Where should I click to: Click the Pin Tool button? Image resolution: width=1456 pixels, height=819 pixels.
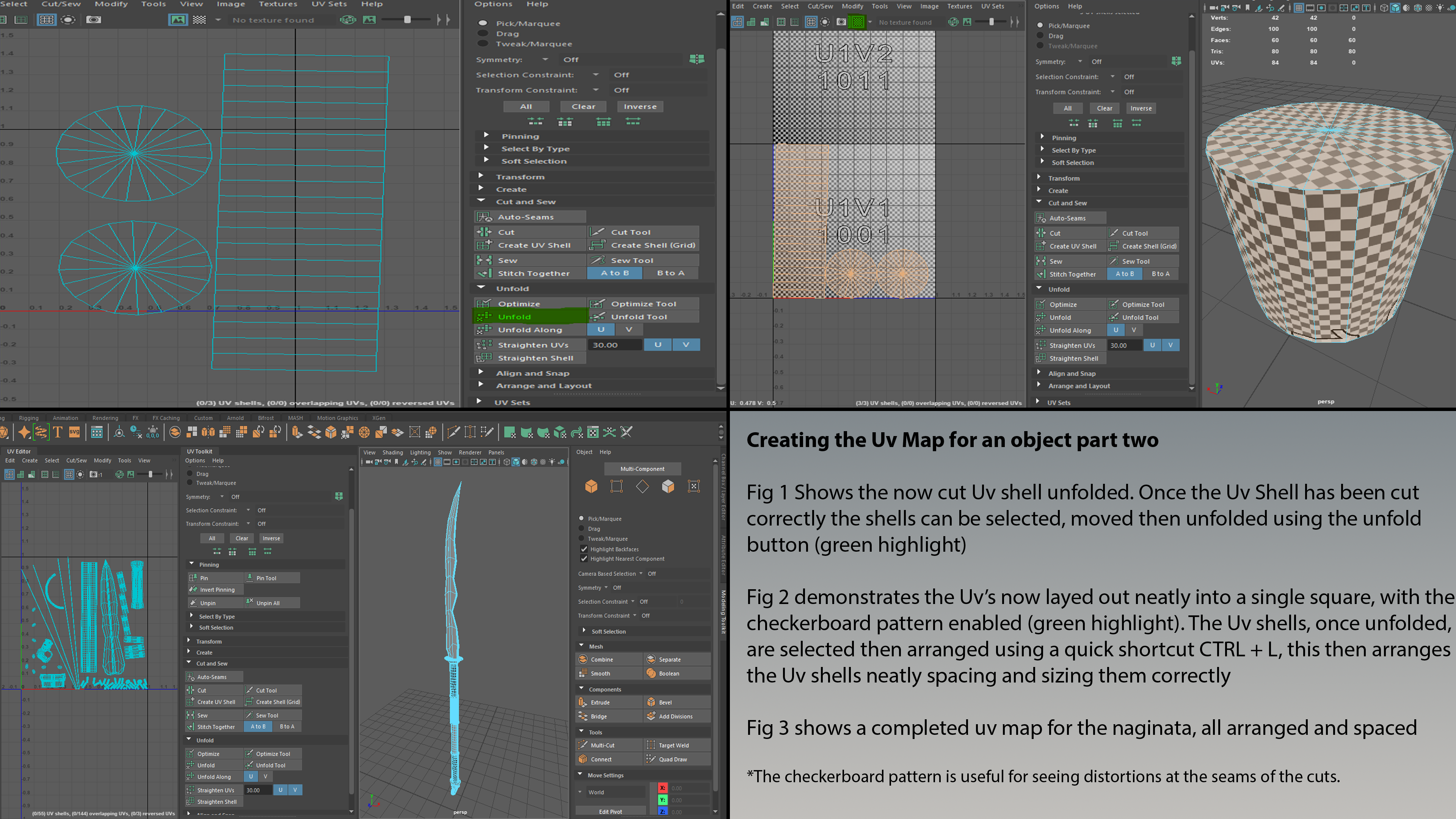click(266, 578)
